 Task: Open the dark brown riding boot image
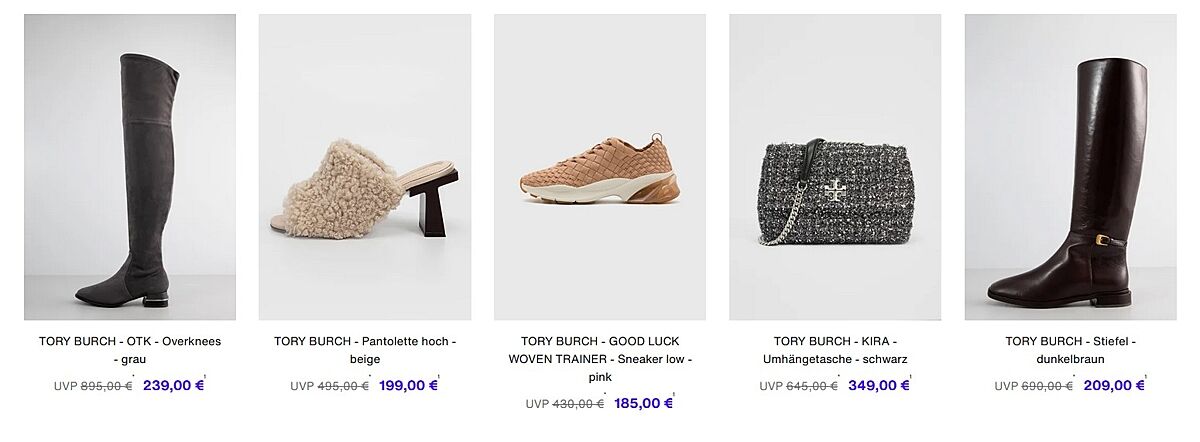pos(1070,167)
